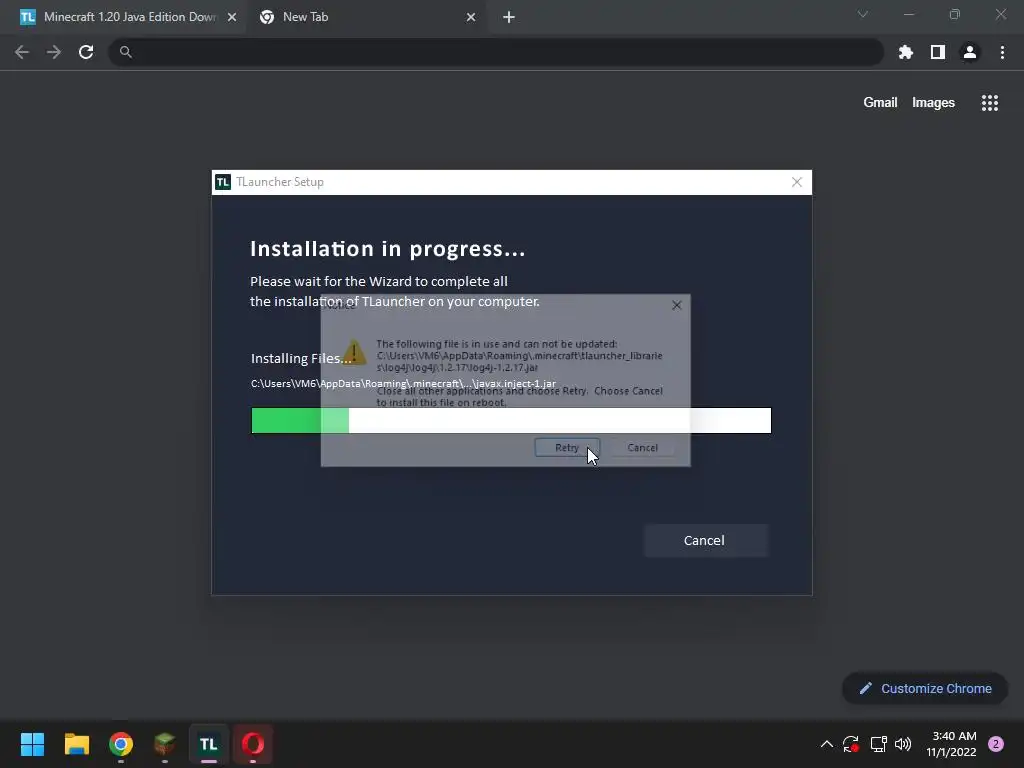Open a new browser tab with plus

coord(509,17)
